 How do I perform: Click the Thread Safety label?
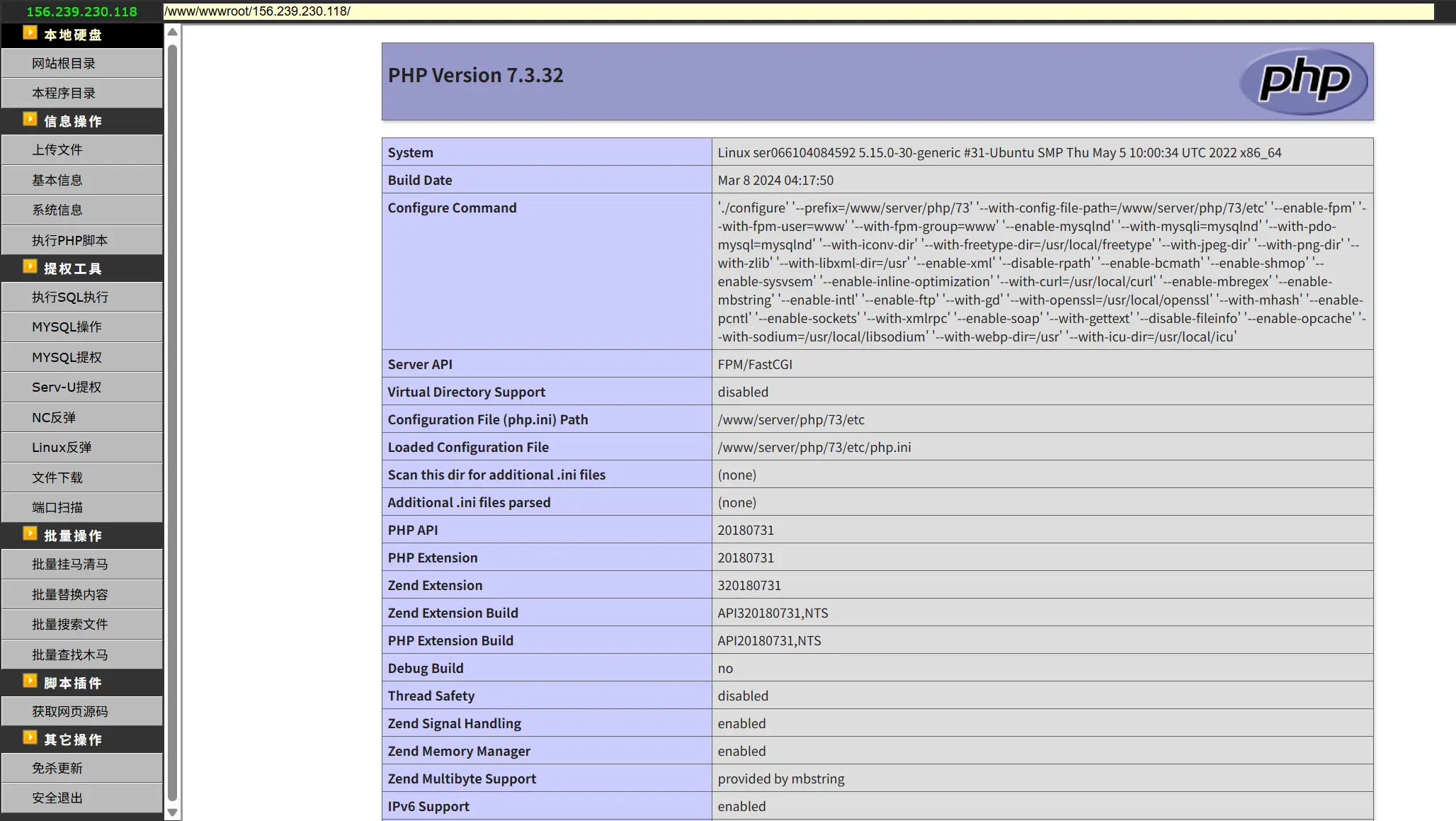point(431,696)
